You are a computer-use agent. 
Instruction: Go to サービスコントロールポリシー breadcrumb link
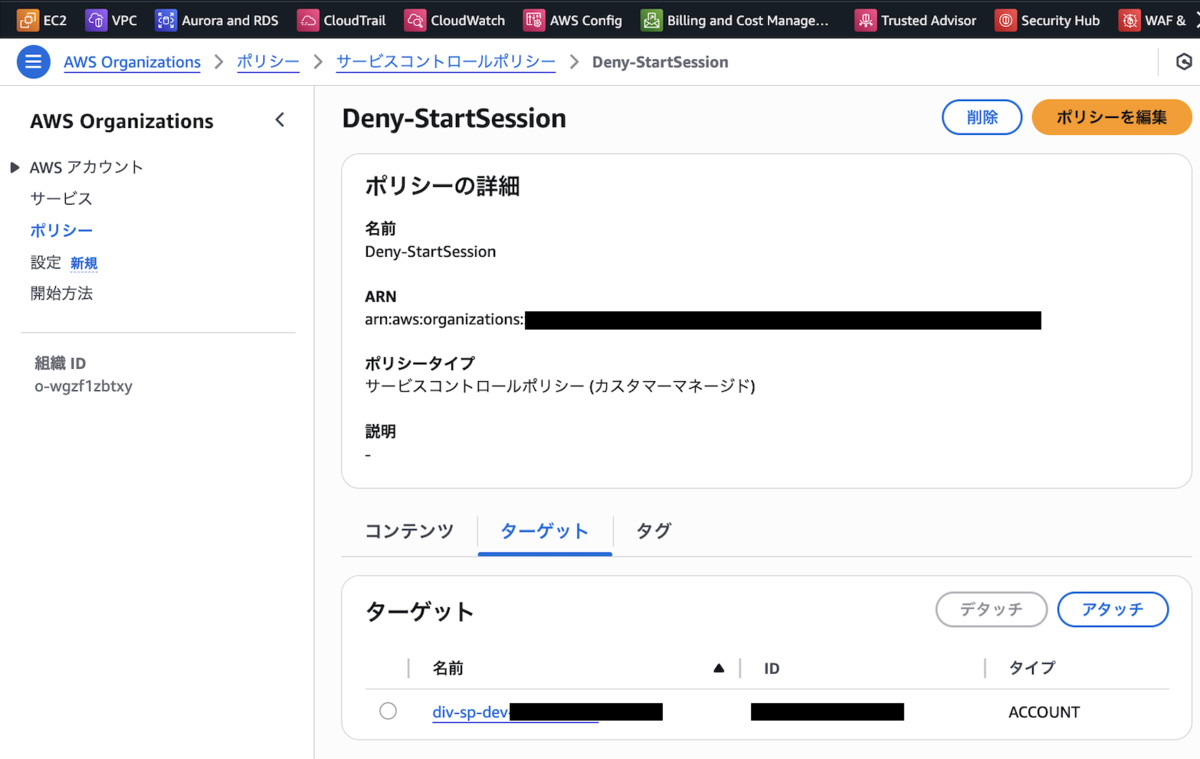pyautogui.click(x=446, y=62)
